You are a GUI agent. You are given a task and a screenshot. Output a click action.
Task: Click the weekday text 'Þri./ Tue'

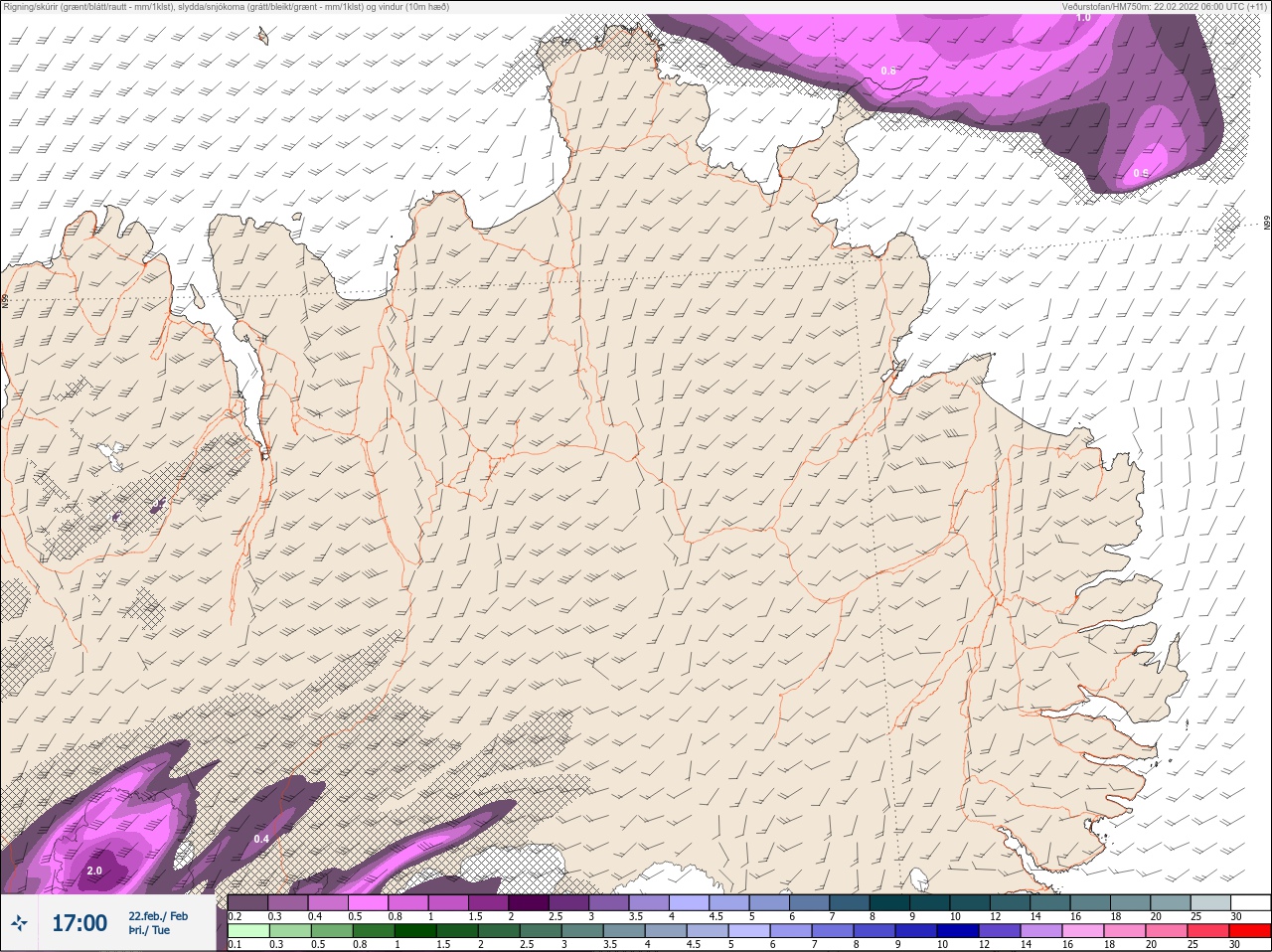click(149, 931)
